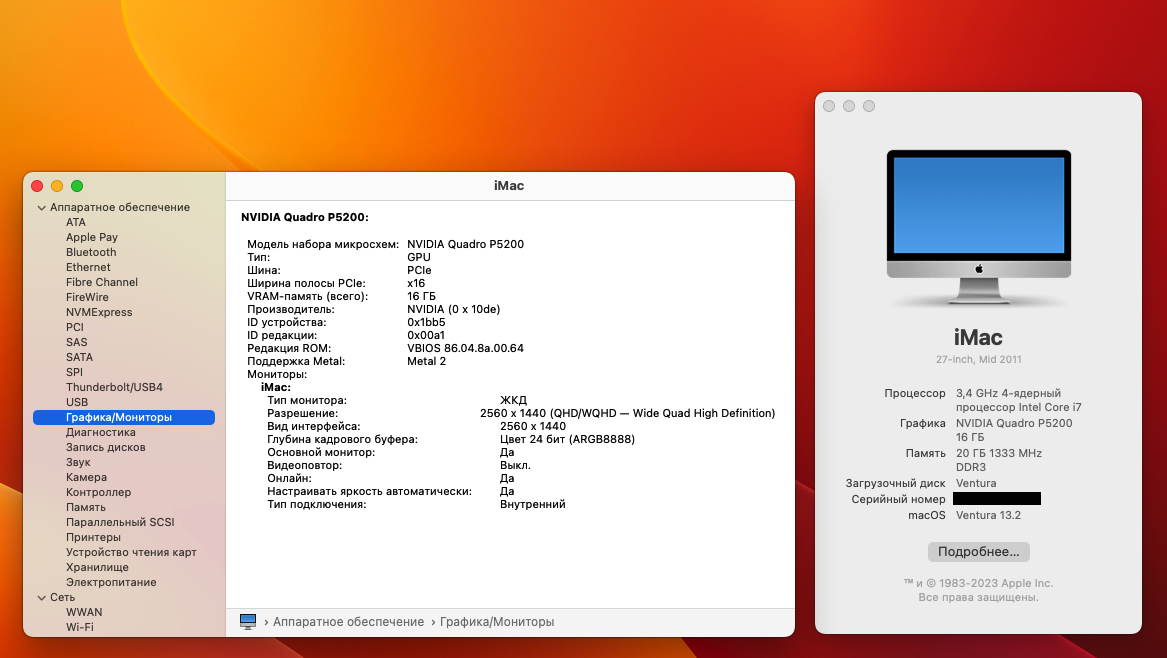Open Thunderbolt/USB4 entry
1167x658 pixels.
point(114,387)
